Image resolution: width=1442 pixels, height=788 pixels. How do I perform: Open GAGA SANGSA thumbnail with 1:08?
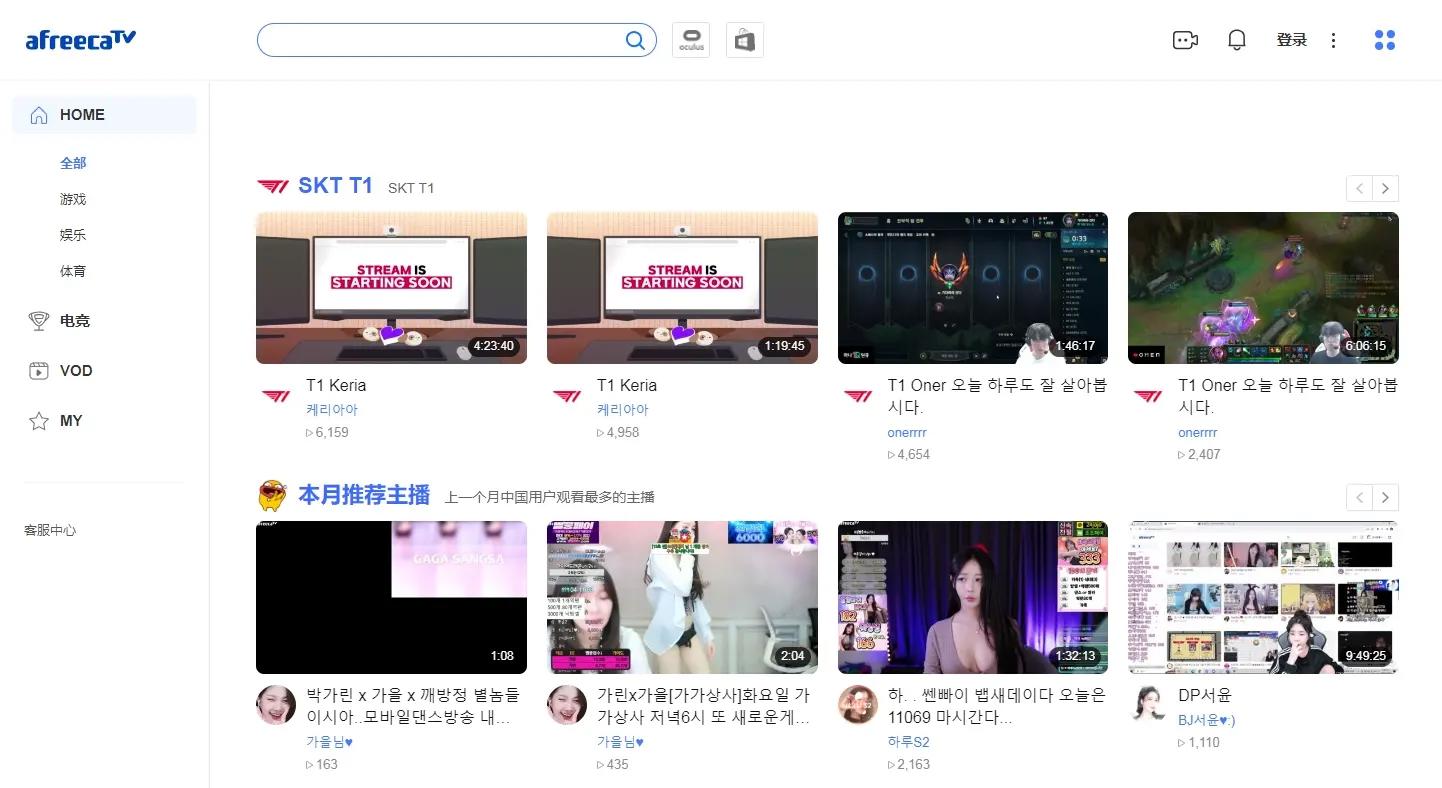click(x=391, y=597)
